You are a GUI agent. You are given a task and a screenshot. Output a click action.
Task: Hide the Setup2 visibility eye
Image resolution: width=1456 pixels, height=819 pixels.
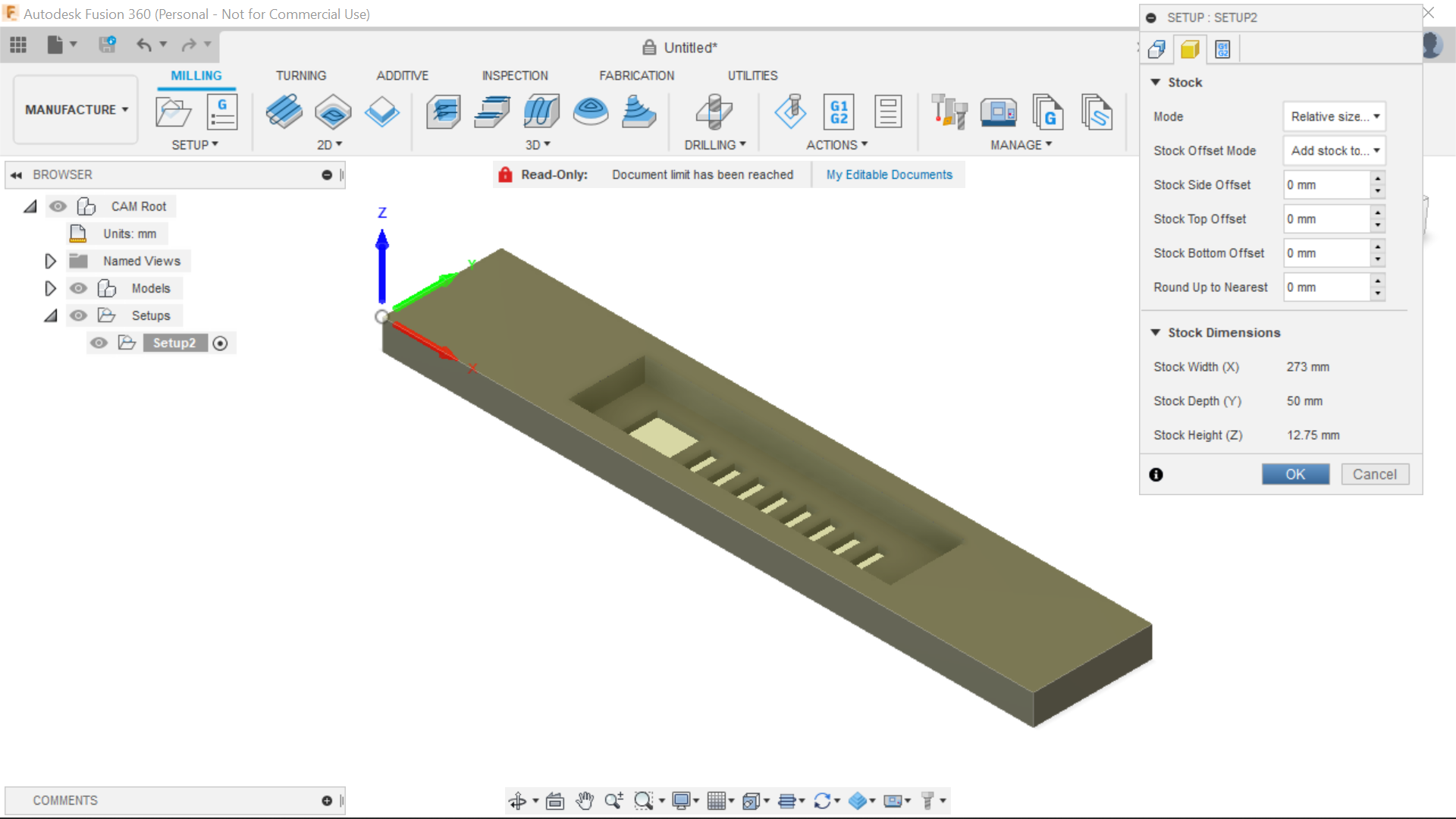point(99,343)
